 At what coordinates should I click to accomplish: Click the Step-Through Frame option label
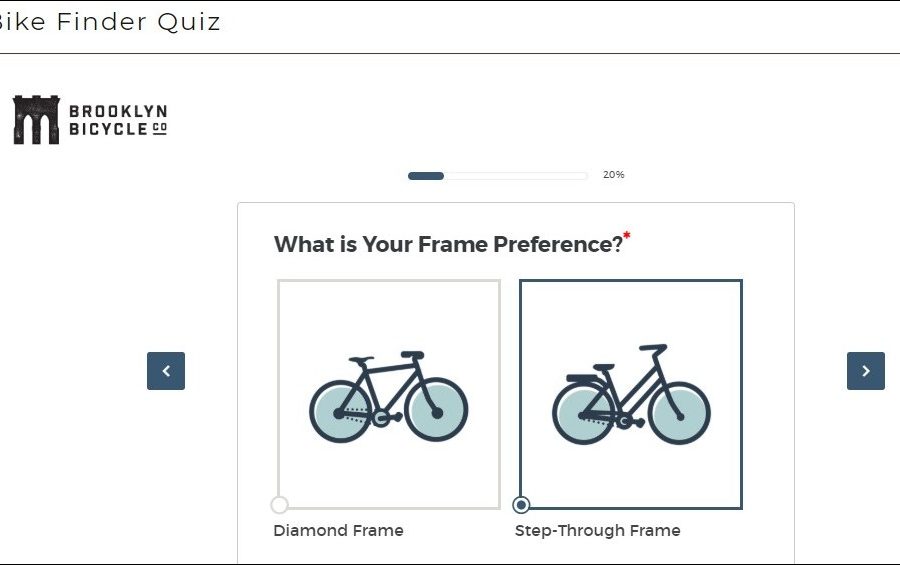[597, 531]
